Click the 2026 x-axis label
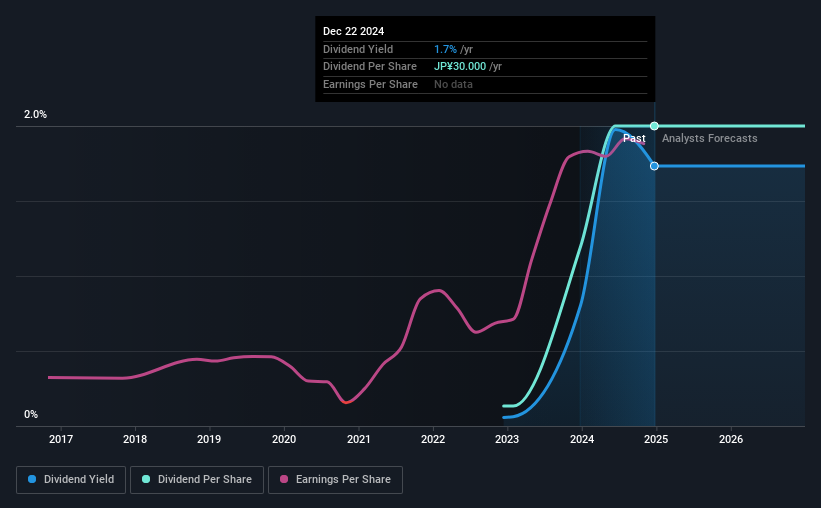Screen dimensions: 821x508 pos(731,439)
